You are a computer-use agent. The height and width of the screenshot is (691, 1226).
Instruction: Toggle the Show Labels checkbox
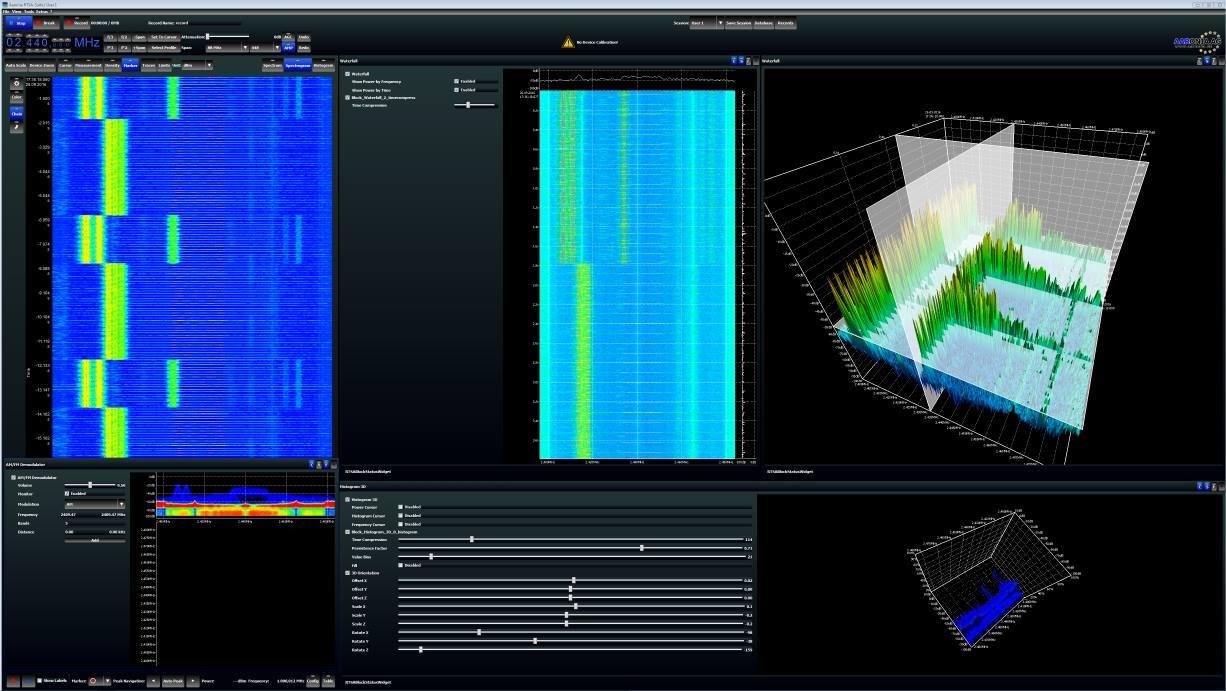39,681
